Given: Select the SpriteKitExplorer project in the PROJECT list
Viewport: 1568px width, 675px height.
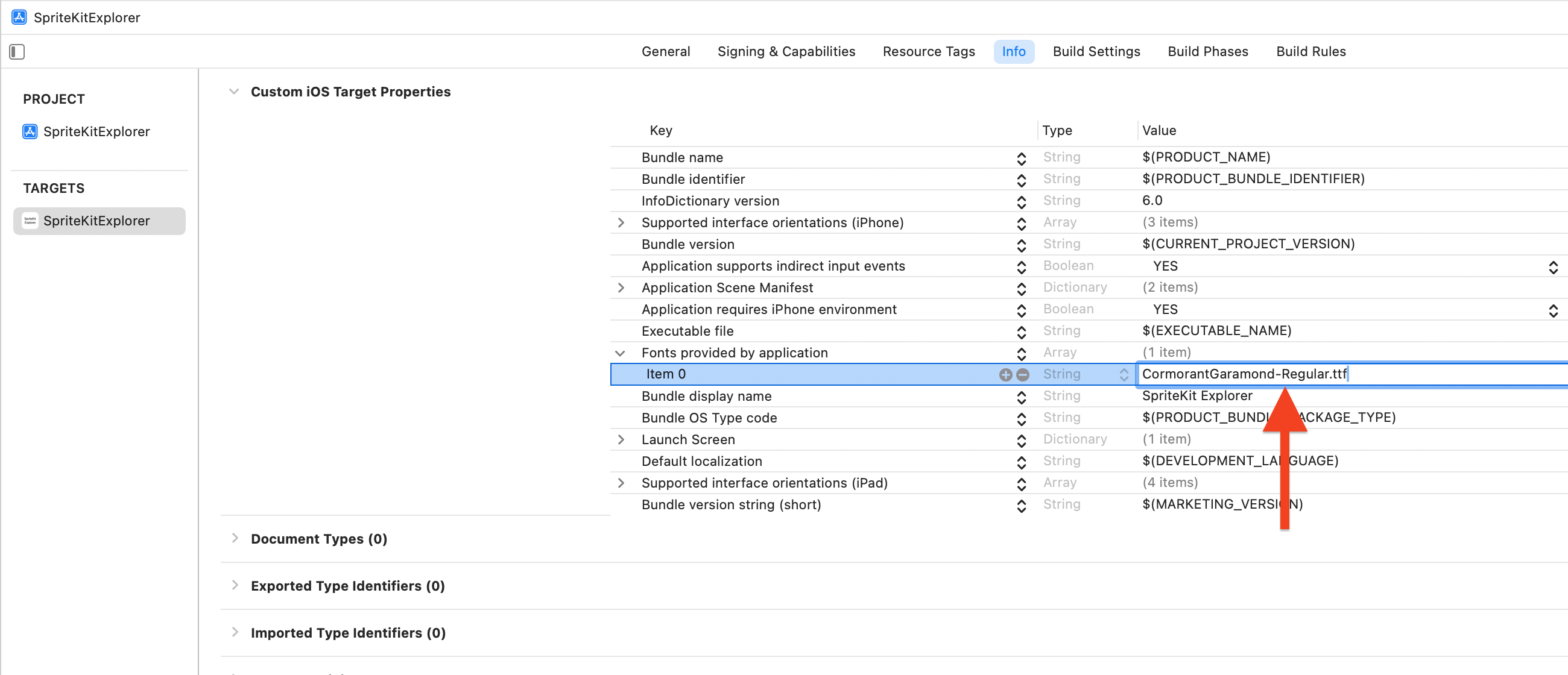Looking at the screenshot, I should pyautogui.click(x=95, y=131).
